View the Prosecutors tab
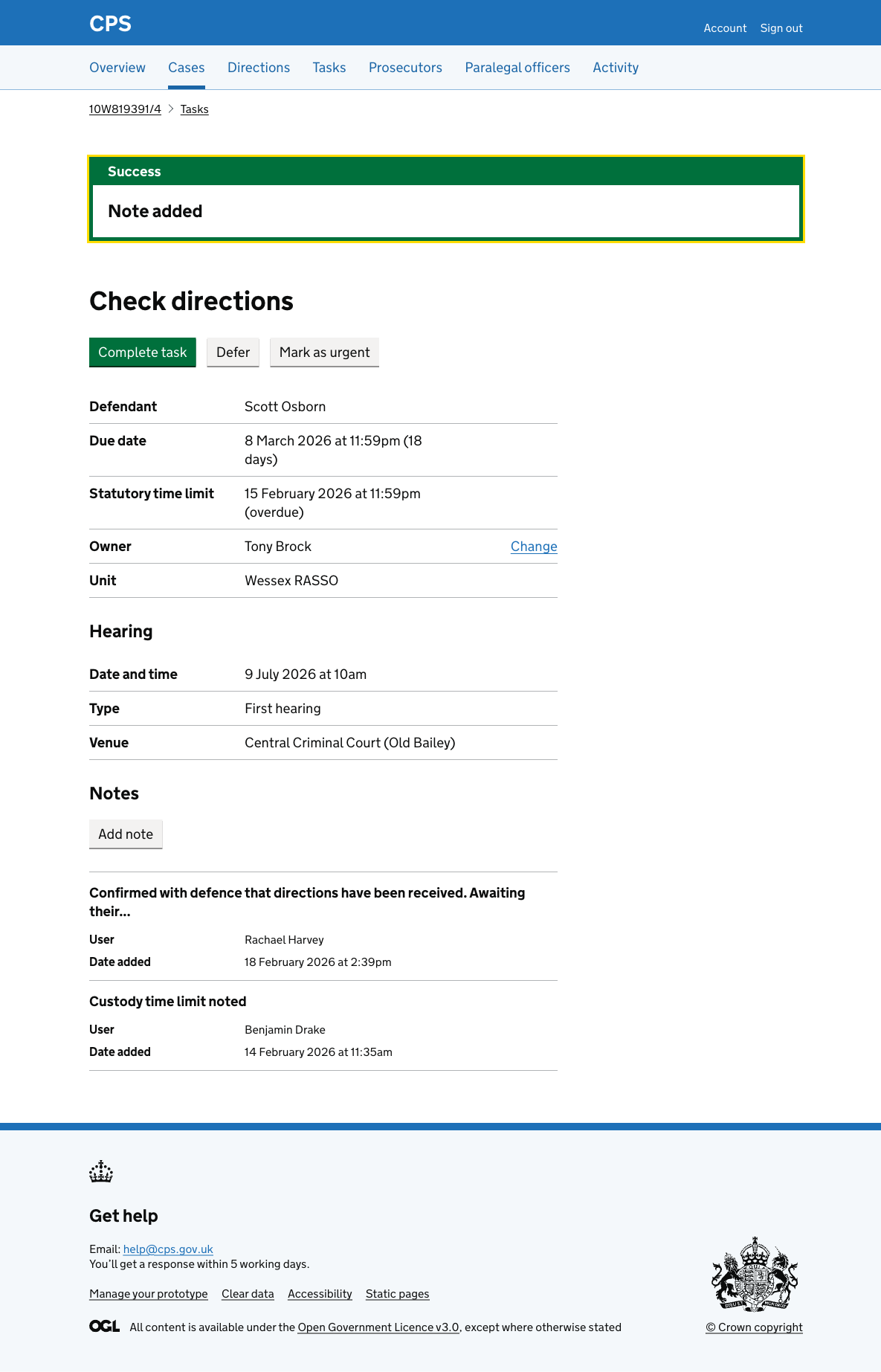This screenshot has height=1372, width=881. pyautogui.click(x=405, y=68)
